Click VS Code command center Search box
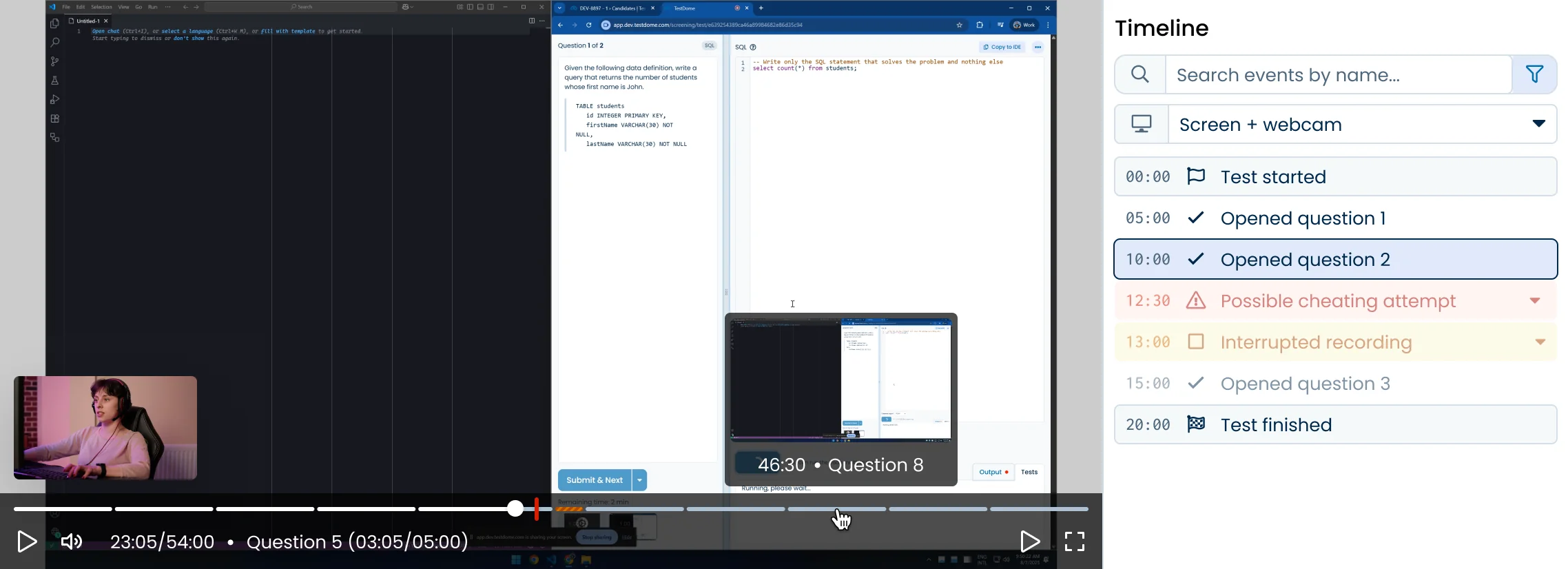The image size is (1568, 569). pyautogui.click(x=301, y=7)
